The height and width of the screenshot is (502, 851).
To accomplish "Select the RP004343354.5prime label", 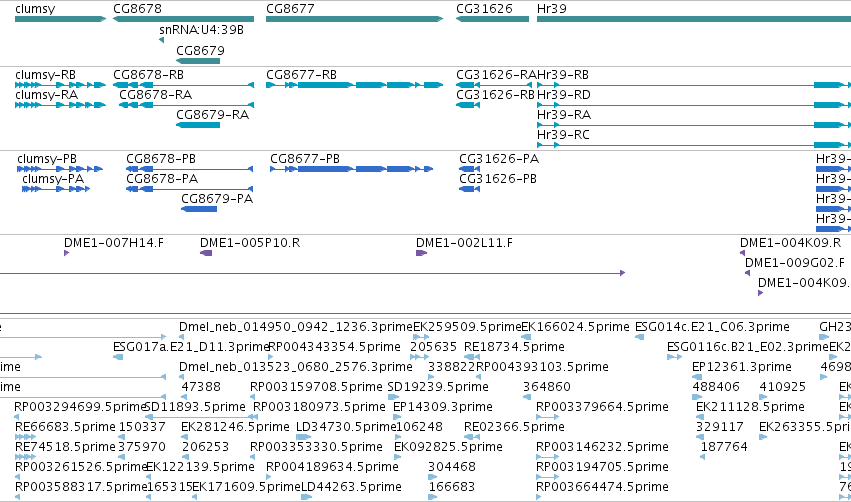I will coord(335,347).
